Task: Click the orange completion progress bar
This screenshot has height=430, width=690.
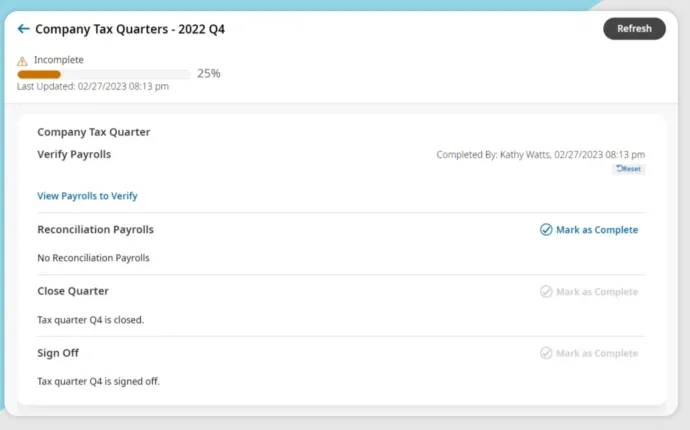Action: 103,74
